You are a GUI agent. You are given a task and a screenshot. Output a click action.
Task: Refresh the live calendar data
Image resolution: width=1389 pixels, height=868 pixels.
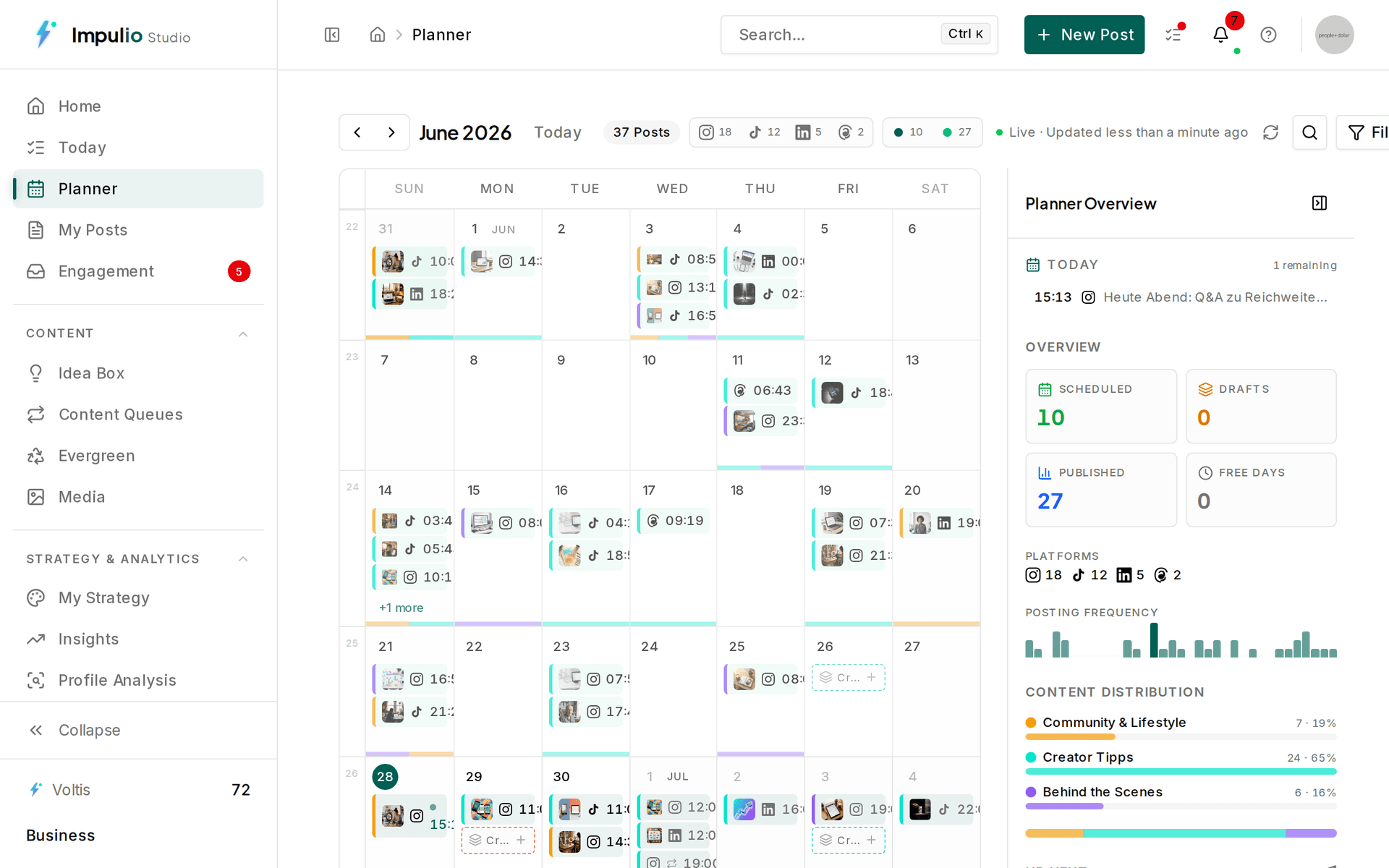[1270, 132]
